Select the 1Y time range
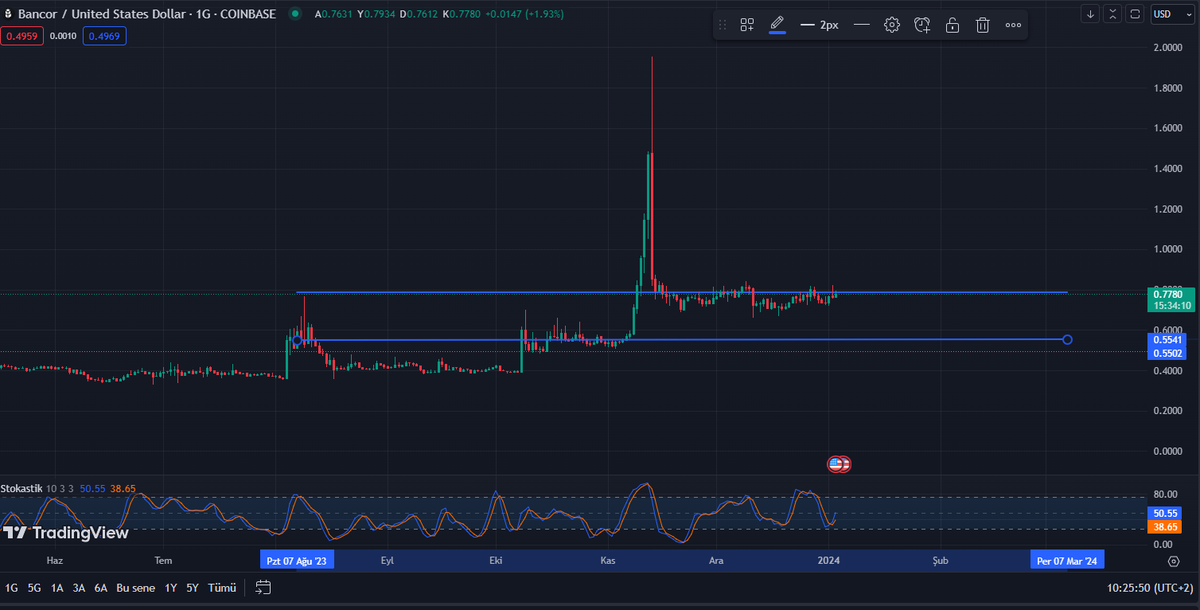 point(171,588)
